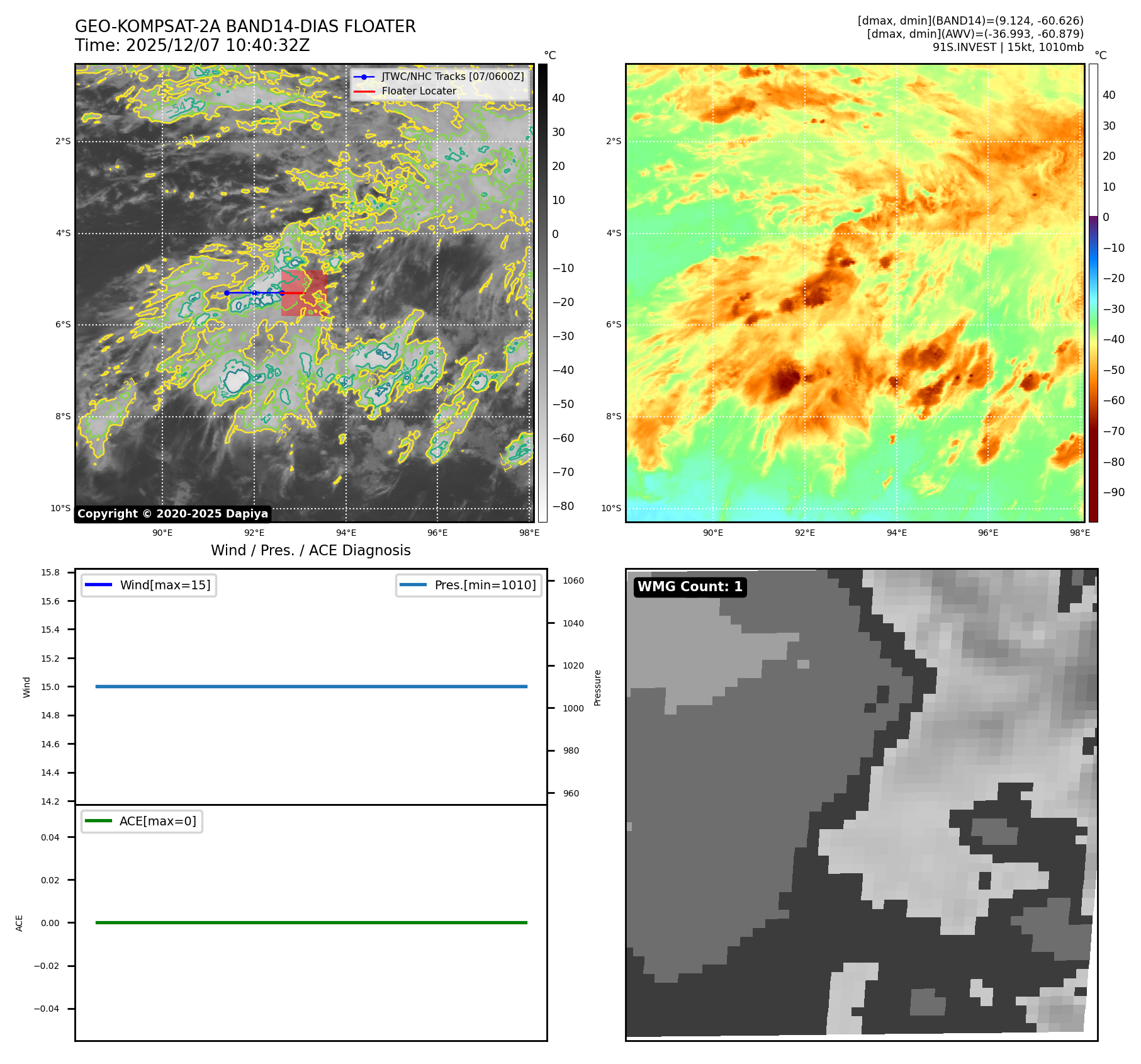Image resolution: width=1141 pixels, height=1064 pixels.
Task: Click the red floater locater box on map
Action: pyautogui.click(x=304, y=293)
